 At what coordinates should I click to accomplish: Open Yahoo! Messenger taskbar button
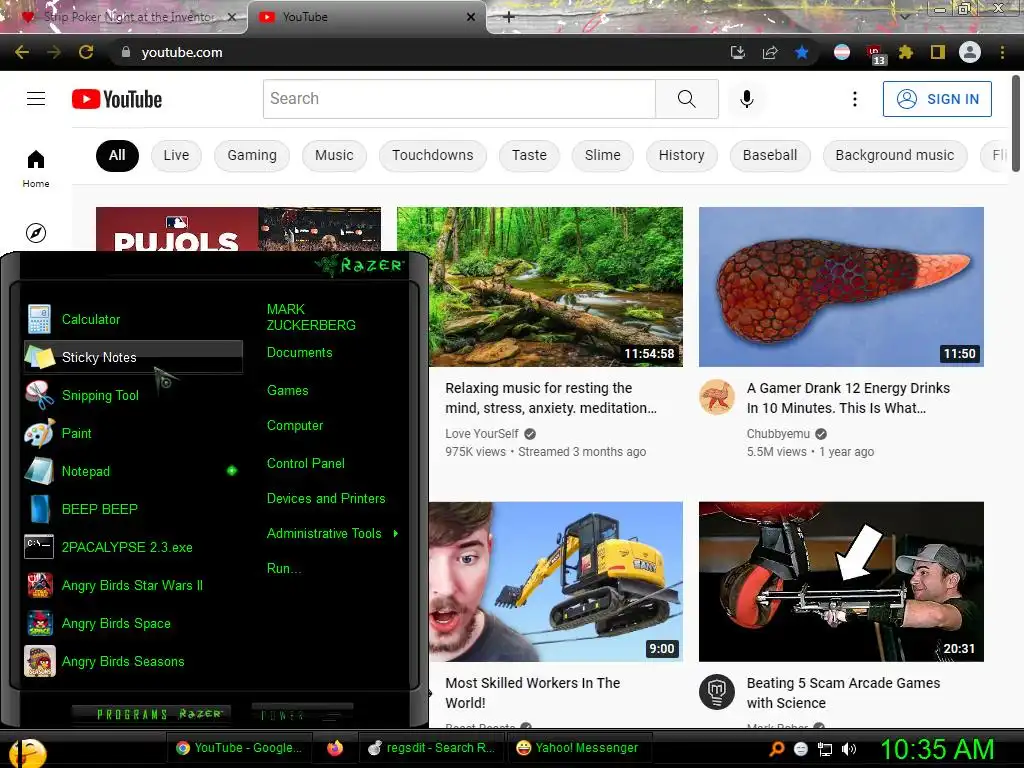tap(577, 748)
